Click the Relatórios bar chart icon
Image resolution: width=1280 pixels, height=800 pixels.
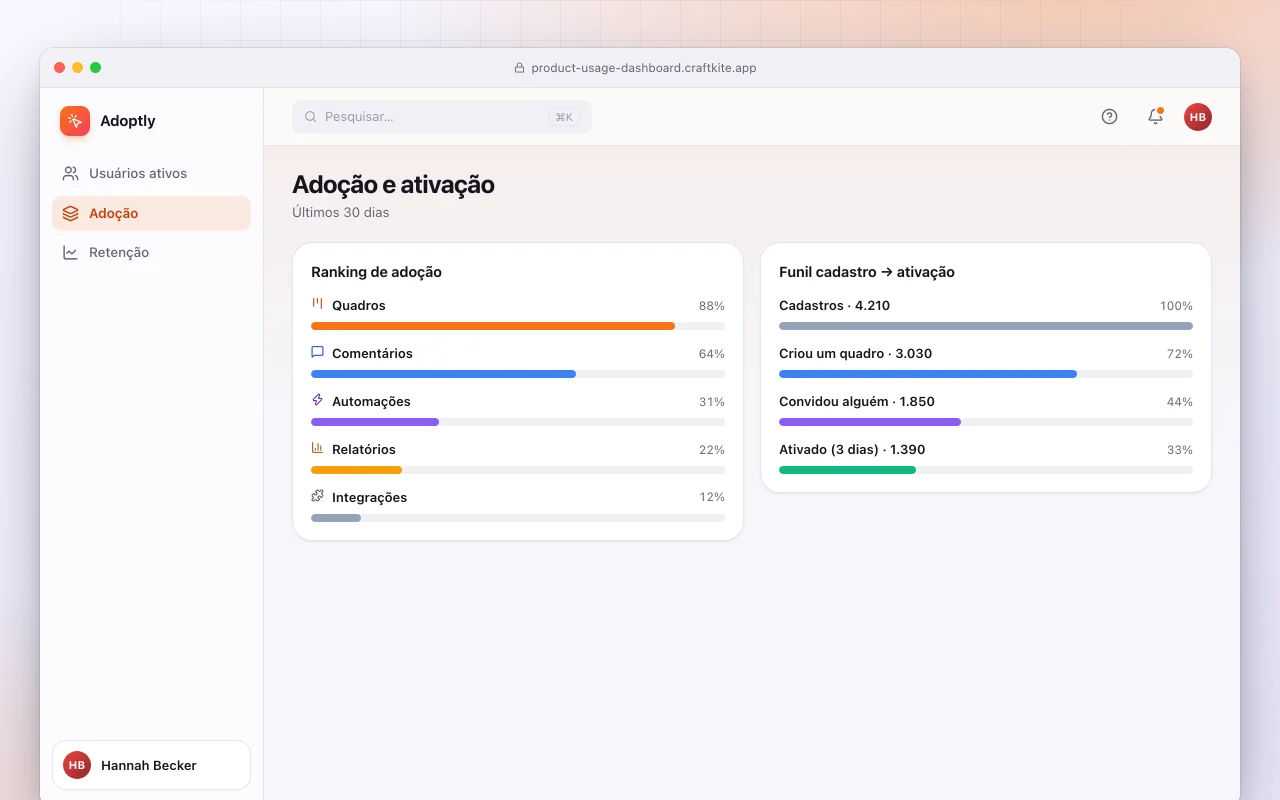(x=318, y=448)
